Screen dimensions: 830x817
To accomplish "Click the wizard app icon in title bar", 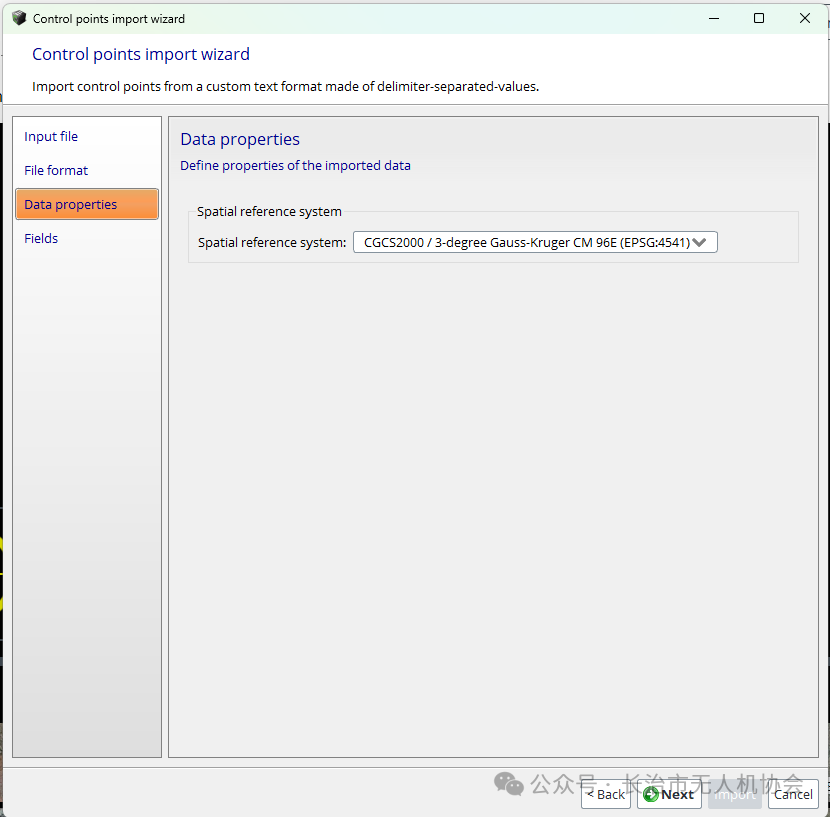I will pos(19,19).
